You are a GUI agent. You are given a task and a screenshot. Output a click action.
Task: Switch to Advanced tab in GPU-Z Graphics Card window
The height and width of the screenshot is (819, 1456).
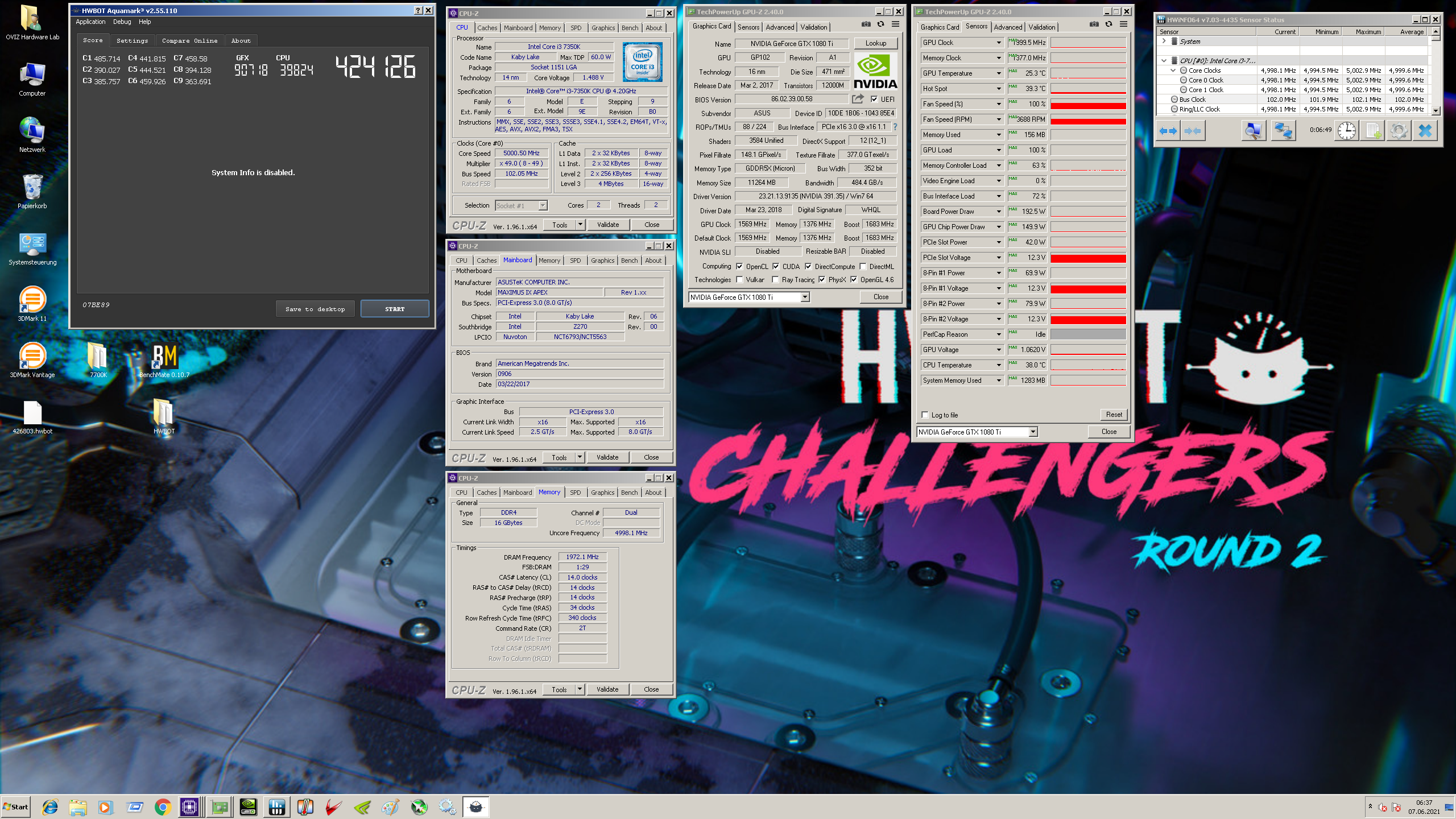coord(780,27)
